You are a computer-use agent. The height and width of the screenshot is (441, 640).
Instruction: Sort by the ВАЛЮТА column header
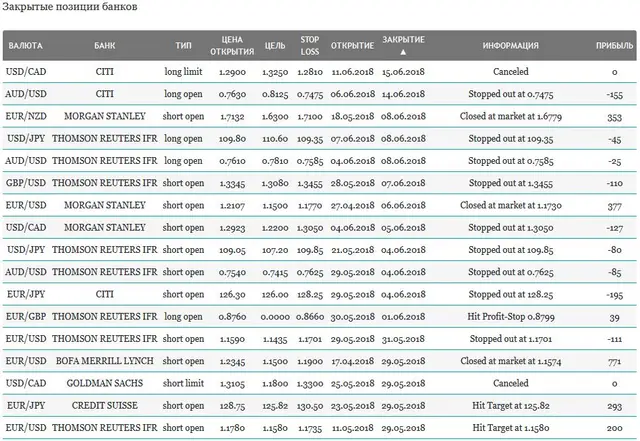[25, 46]
